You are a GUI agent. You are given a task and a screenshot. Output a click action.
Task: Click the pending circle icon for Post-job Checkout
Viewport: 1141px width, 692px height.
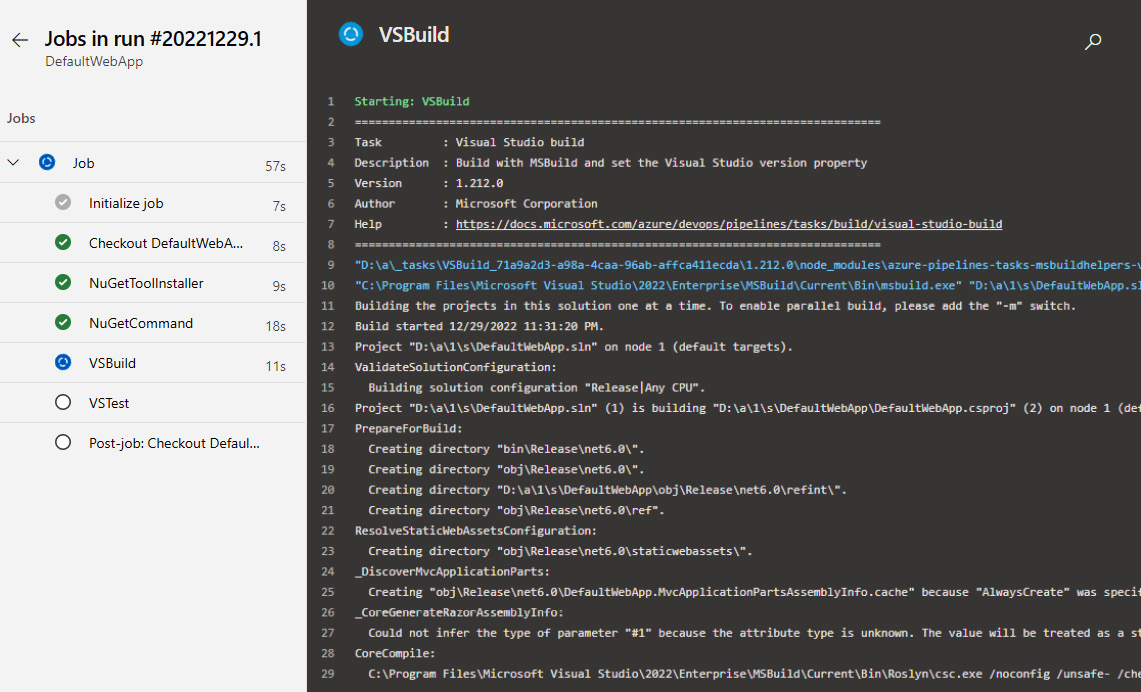[63, 442]
